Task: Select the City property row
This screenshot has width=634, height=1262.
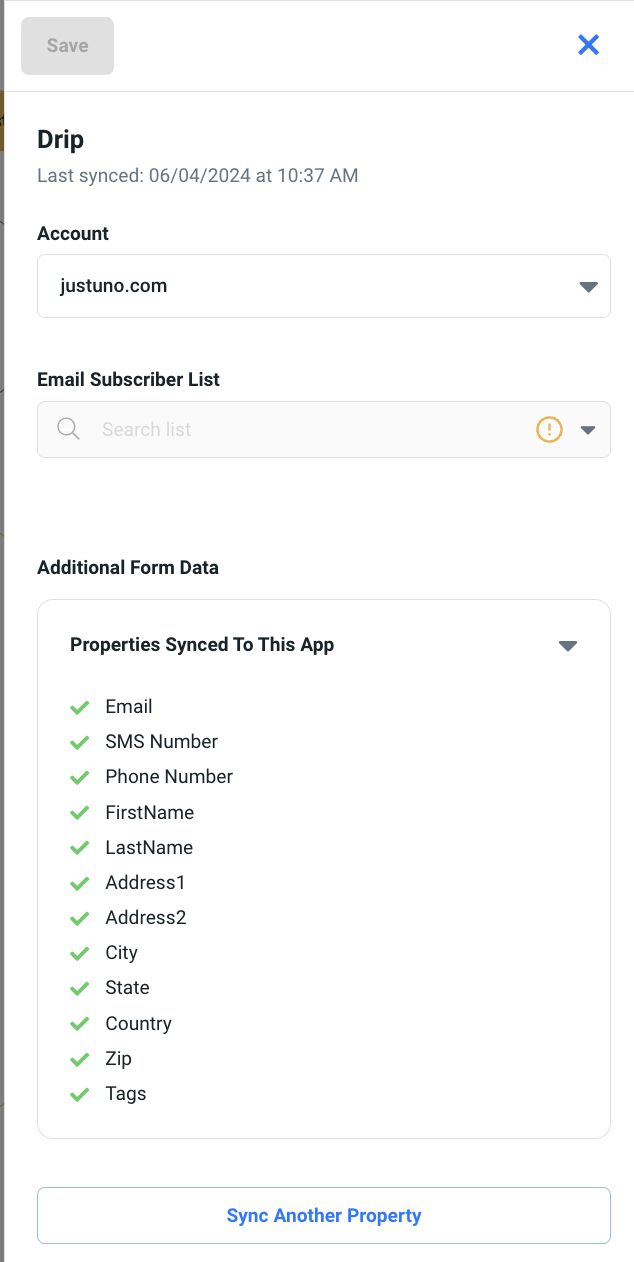Action: point(121,953)
